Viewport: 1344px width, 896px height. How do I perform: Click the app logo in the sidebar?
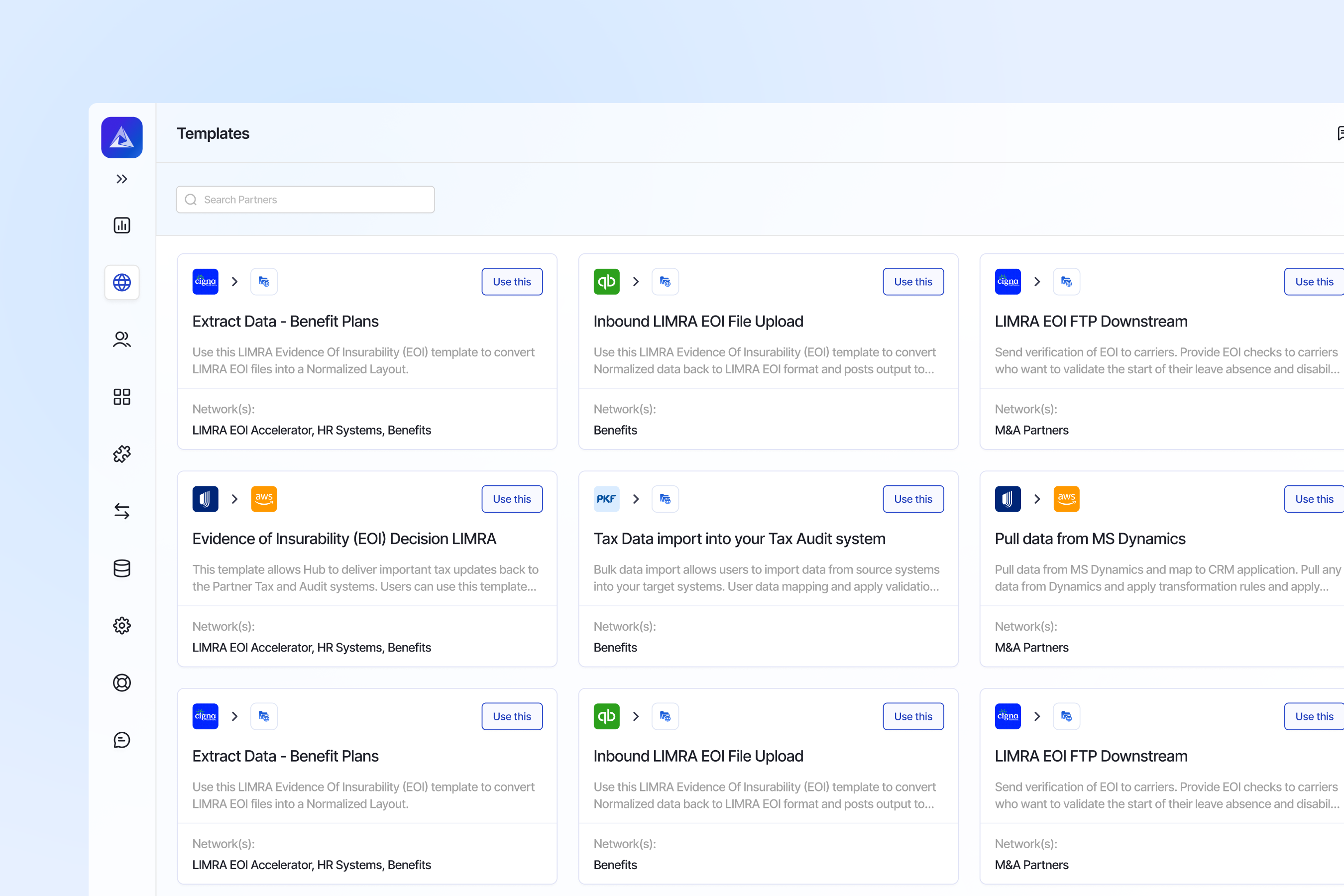122,138
